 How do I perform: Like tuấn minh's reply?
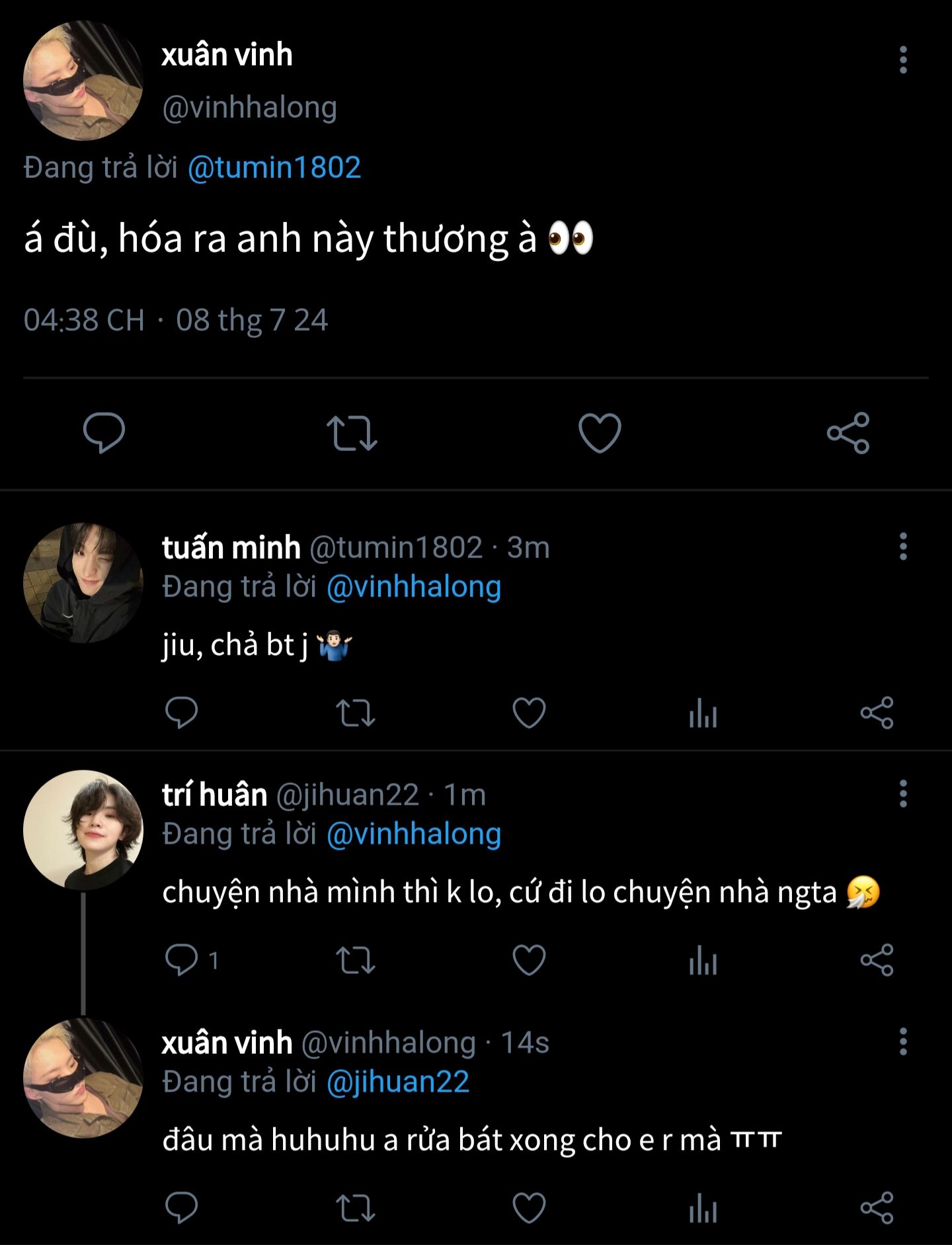pos(530,713)
